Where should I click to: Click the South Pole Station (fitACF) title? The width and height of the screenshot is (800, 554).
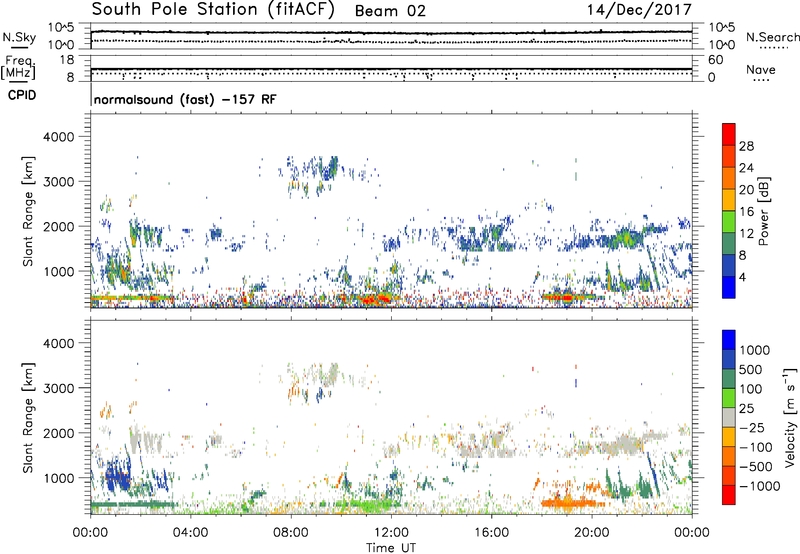[213, 9]
